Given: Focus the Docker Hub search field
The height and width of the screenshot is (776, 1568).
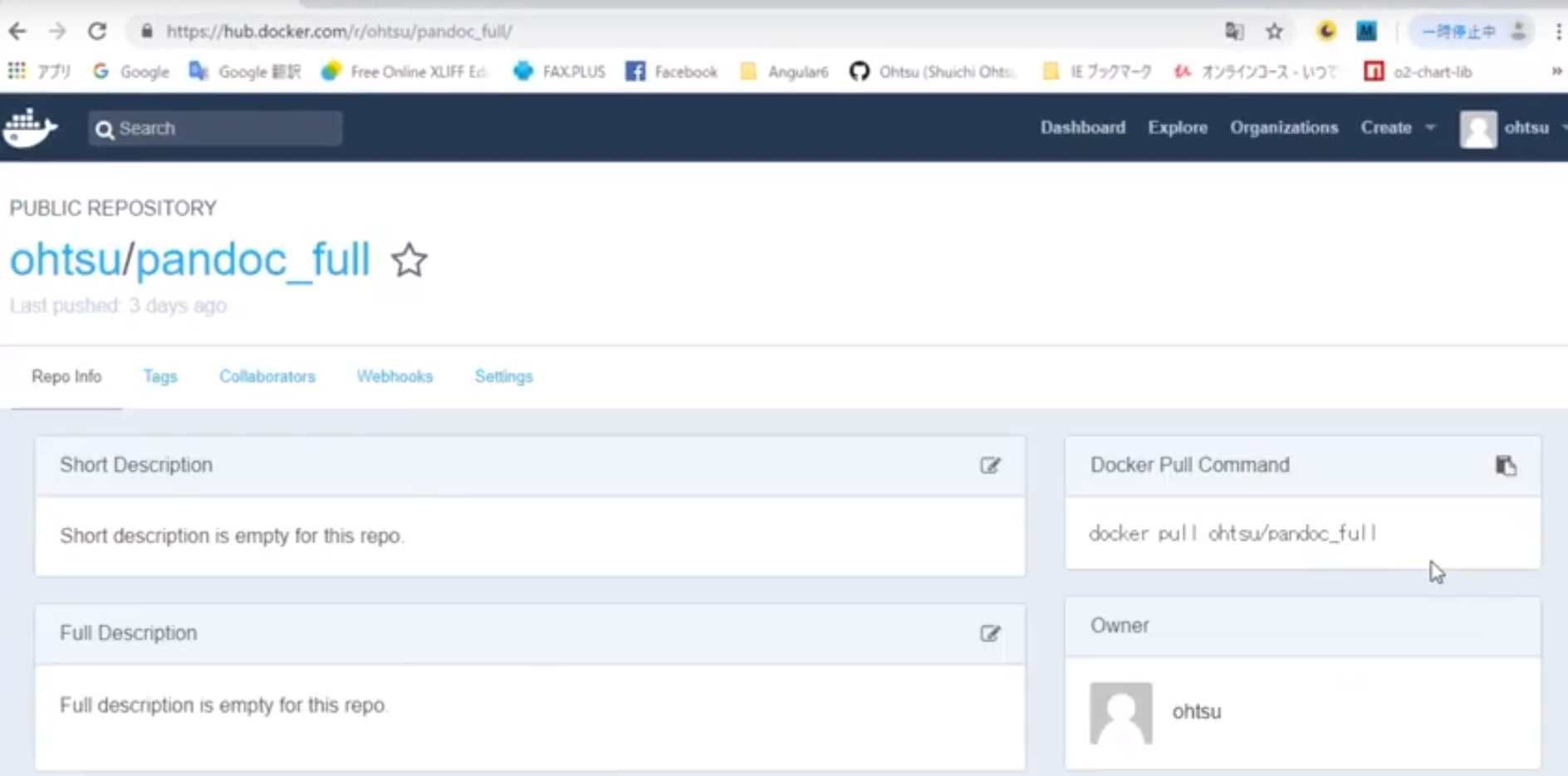Looking at the screenshot, I should (215, 129).
